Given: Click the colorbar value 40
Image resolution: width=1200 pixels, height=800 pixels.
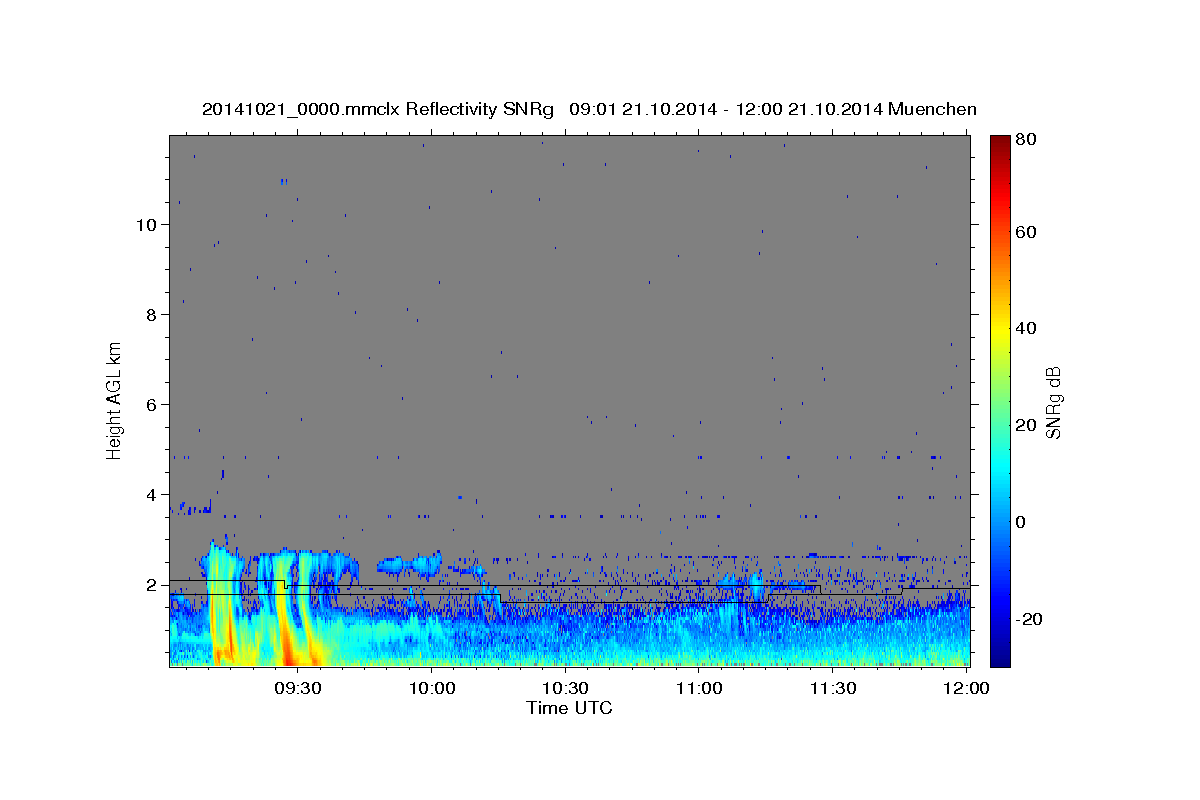Looking at the screenshot, I should [1025, 328].
